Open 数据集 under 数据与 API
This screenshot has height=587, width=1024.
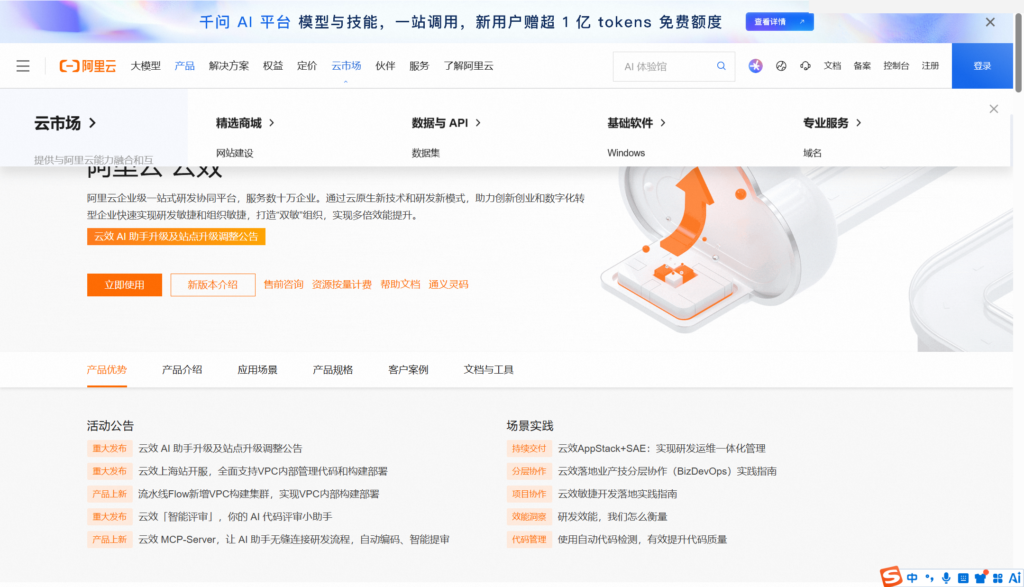426,153
